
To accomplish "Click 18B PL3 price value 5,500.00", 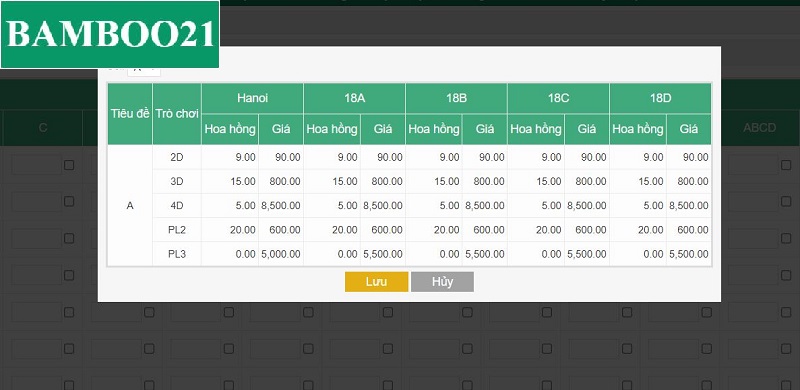I will coord(485,254).
